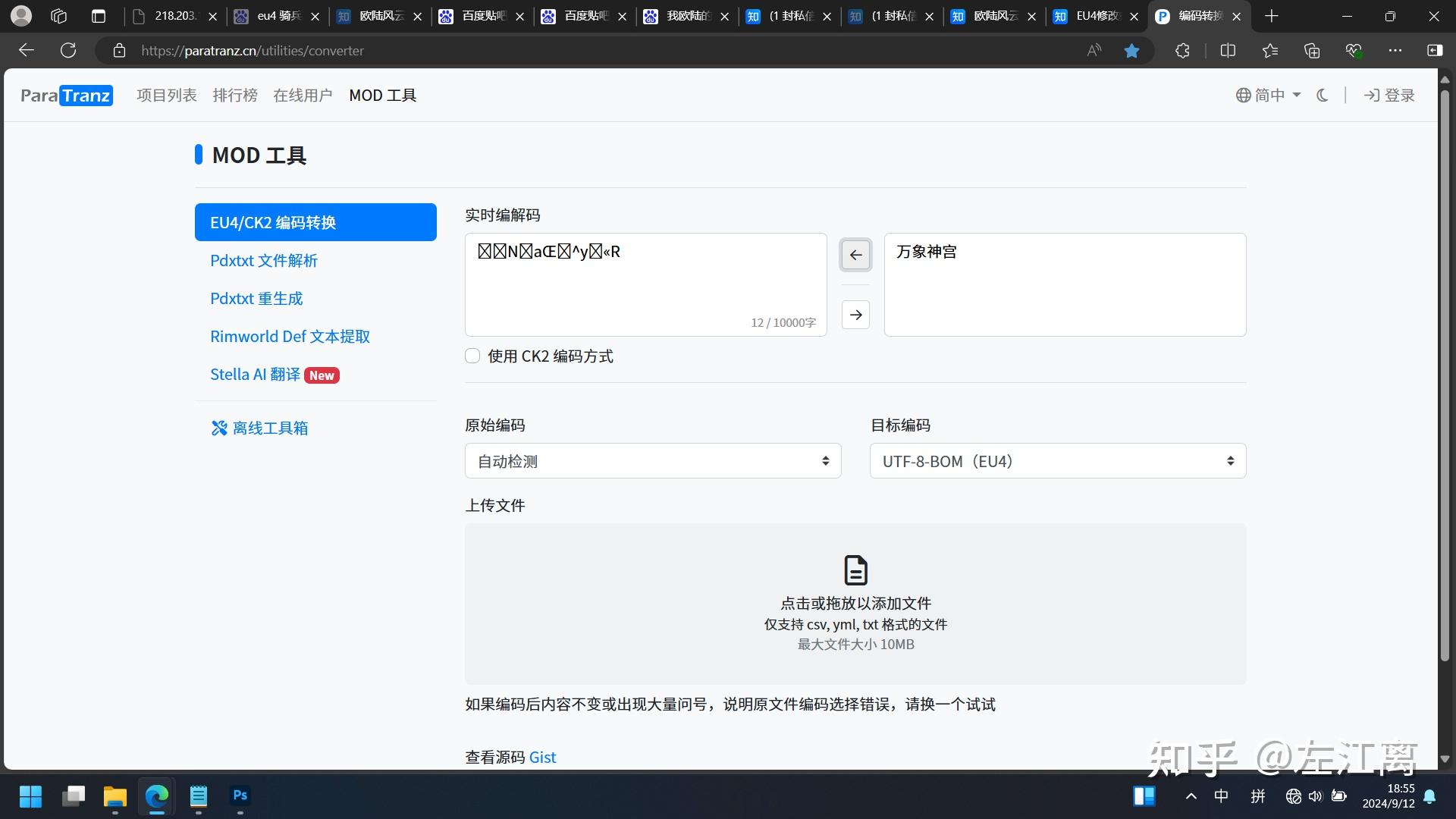
Task: Add page to favorites with star icon
Action: pos(1132,50)
